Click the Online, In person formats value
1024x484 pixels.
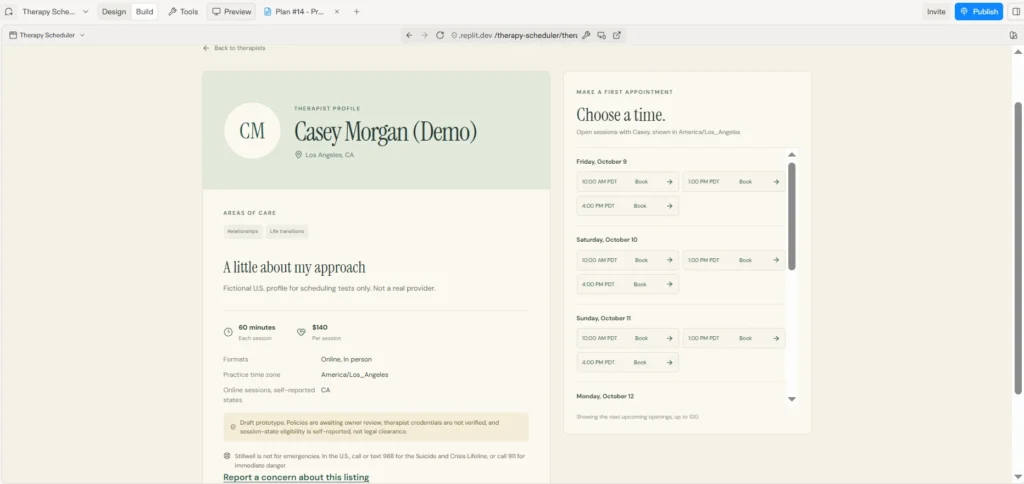[x=346, y=359]
